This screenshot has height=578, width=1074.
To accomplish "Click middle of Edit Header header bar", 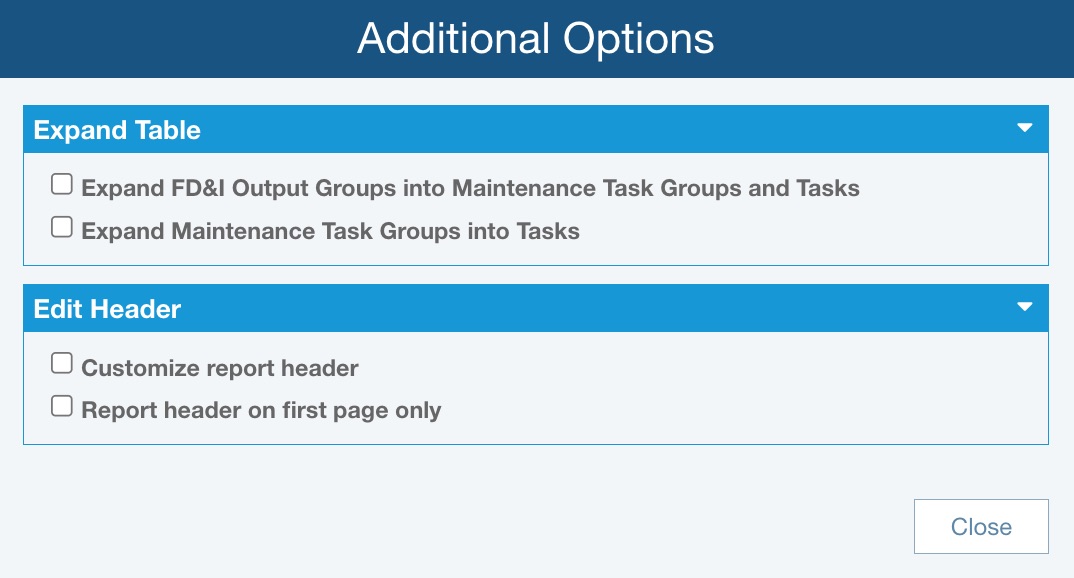I will [x=536, y=309].
